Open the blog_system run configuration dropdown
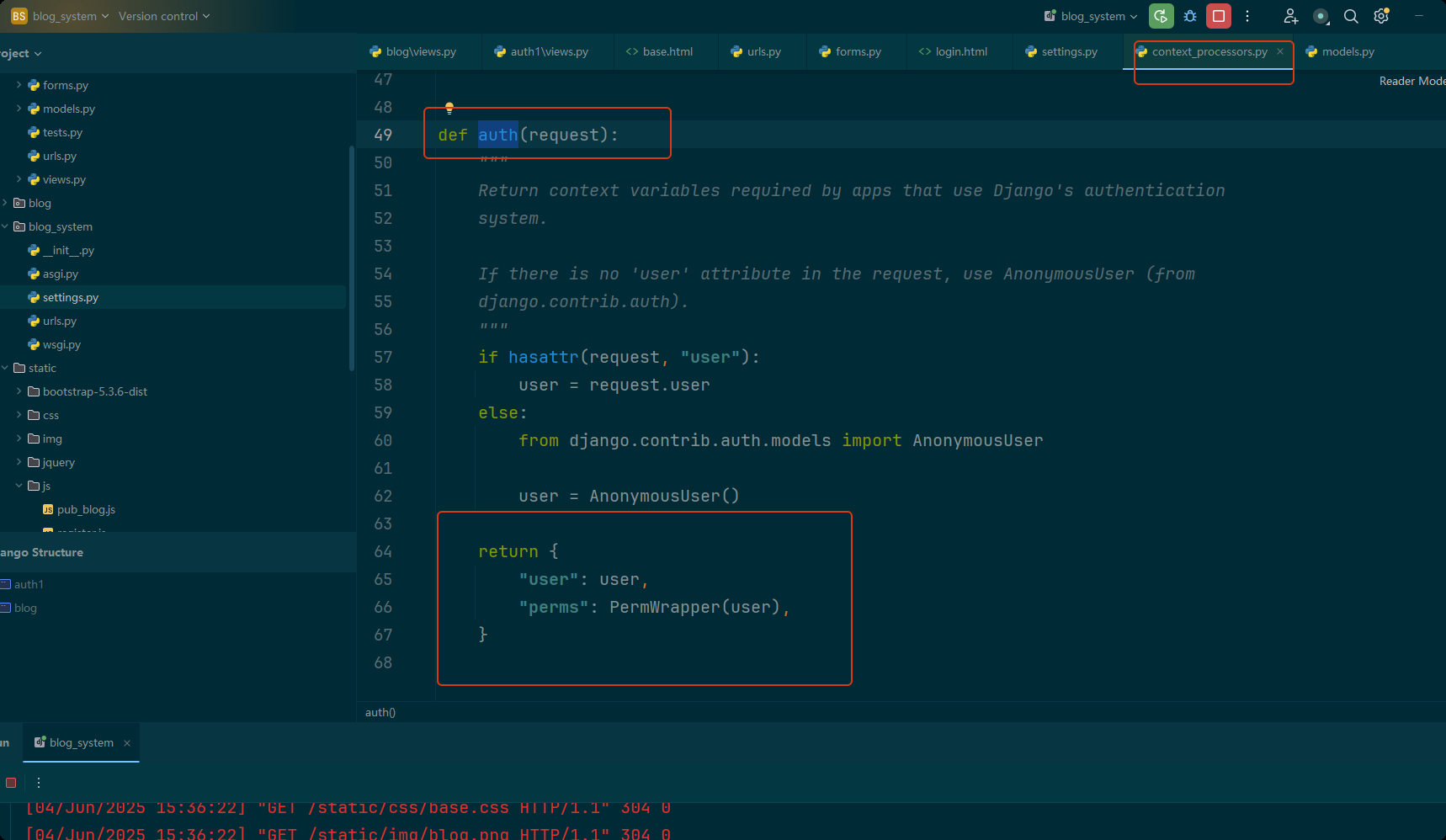1446x840 pixels. (x=1091, y=16)
